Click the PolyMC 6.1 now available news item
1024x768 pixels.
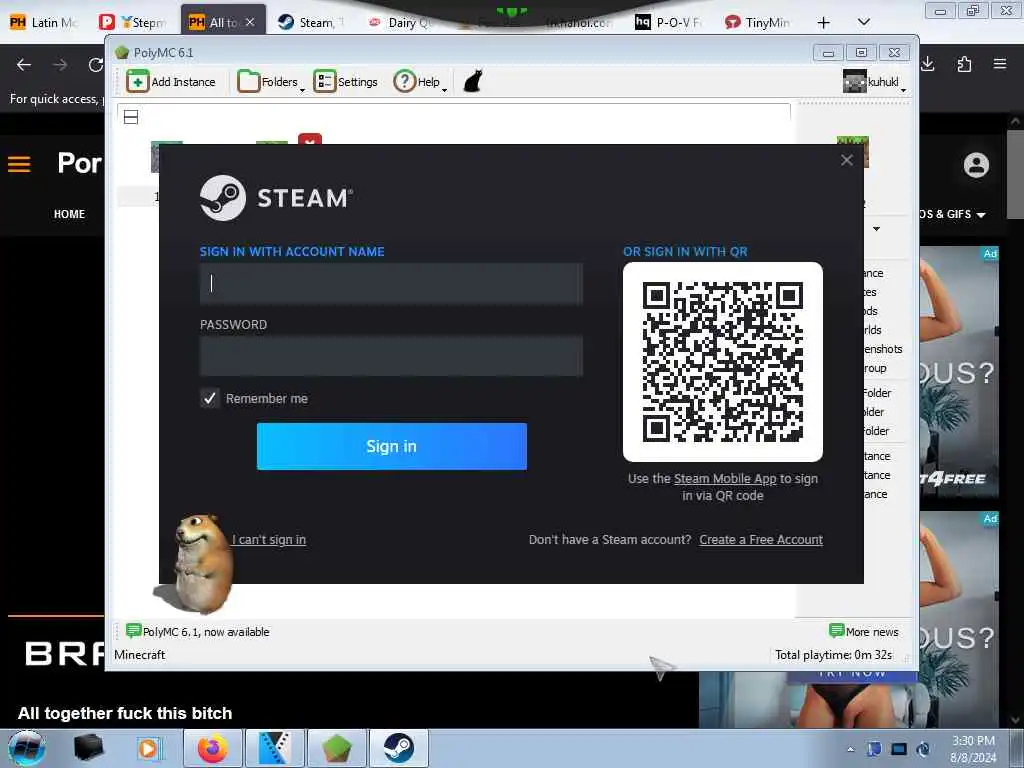tap(197, 632)
